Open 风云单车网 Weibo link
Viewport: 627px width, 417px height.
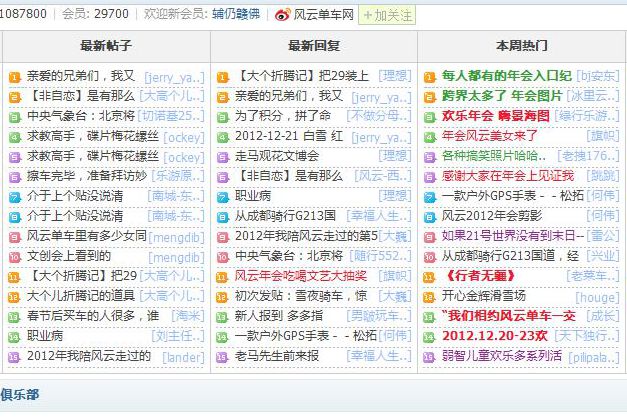(323, 15)
